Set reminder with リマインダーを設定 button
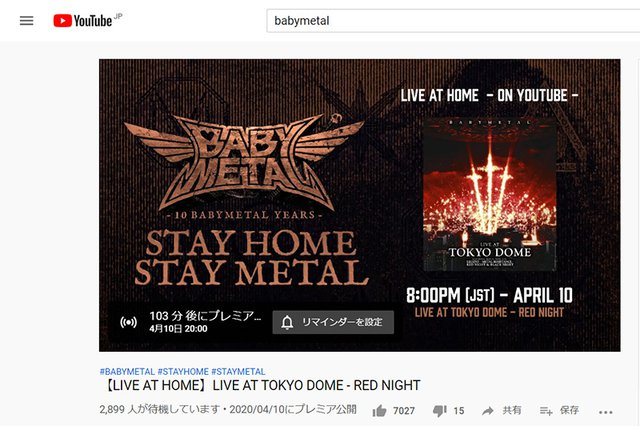640x426 pixels. click(333, 322)
